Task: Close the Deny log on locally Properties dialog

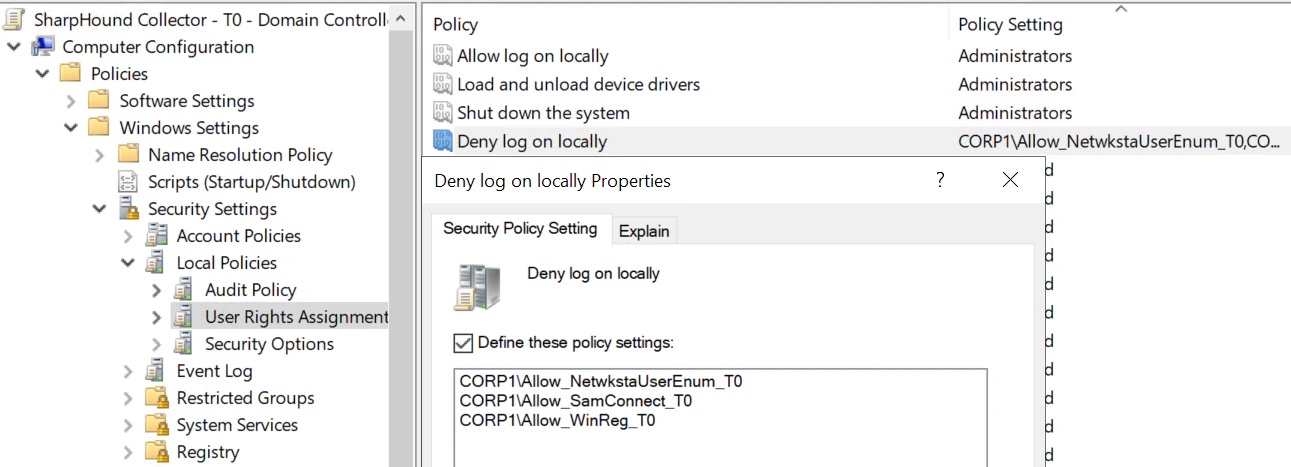Action: 1010,180
